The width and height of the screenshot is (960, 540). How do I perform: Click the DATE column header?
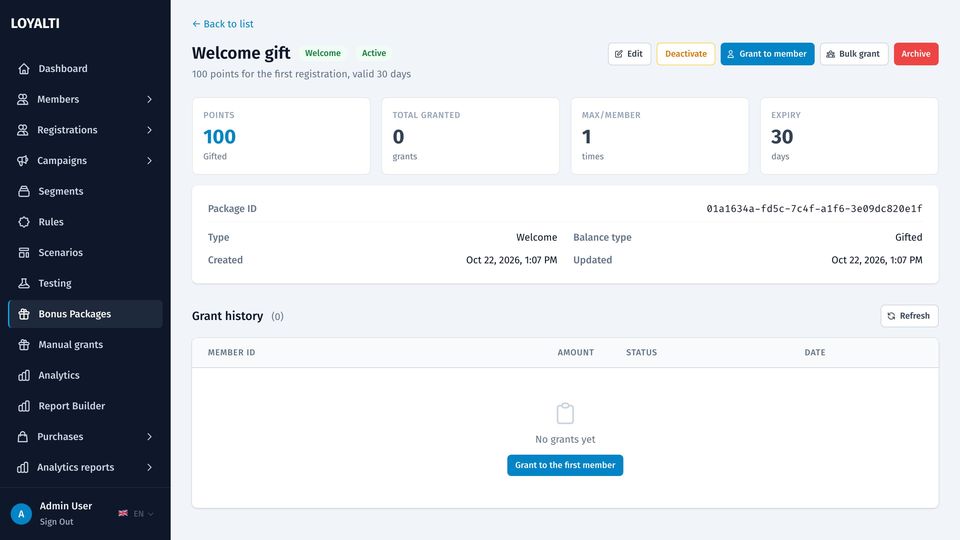coord(815,353)
